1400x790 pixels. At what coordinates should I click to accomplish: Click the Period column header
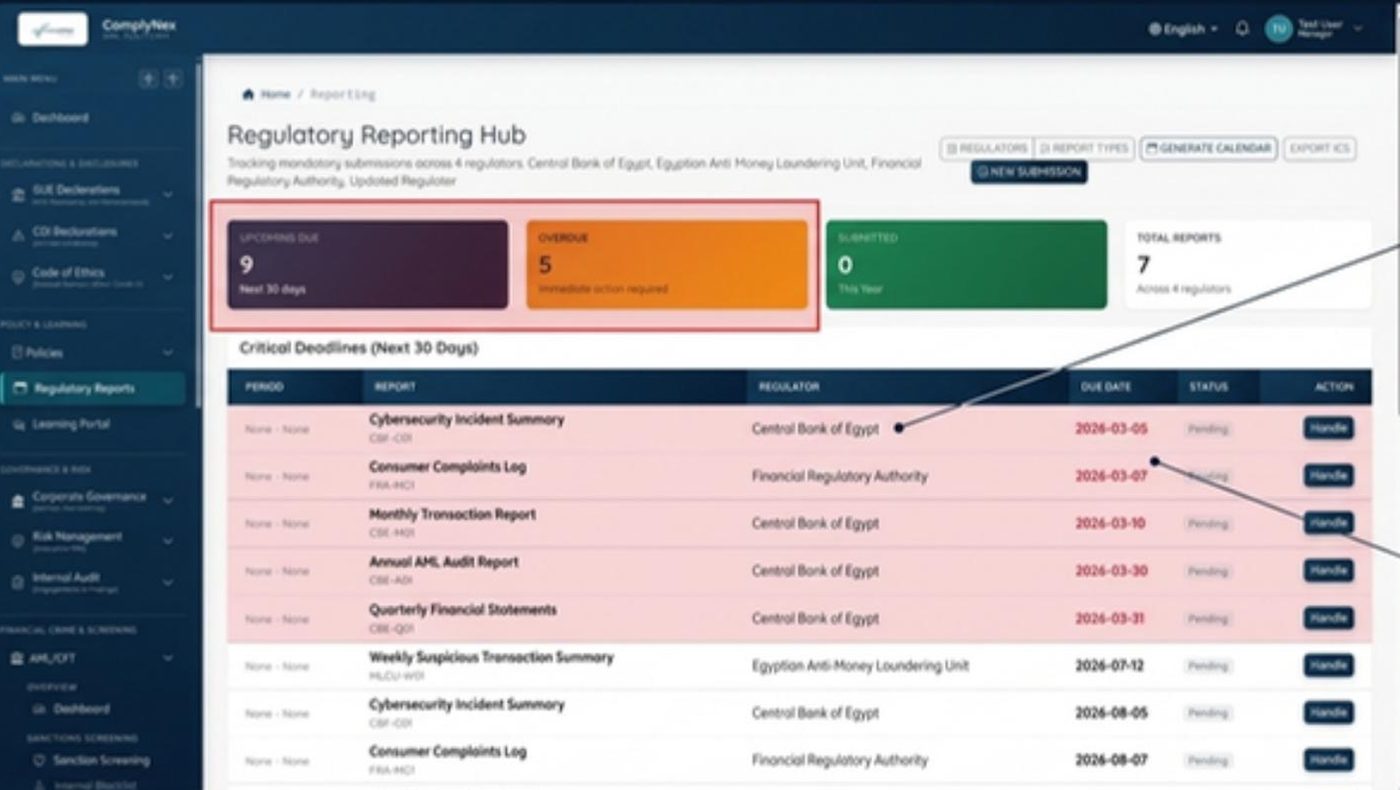point(264,387)
